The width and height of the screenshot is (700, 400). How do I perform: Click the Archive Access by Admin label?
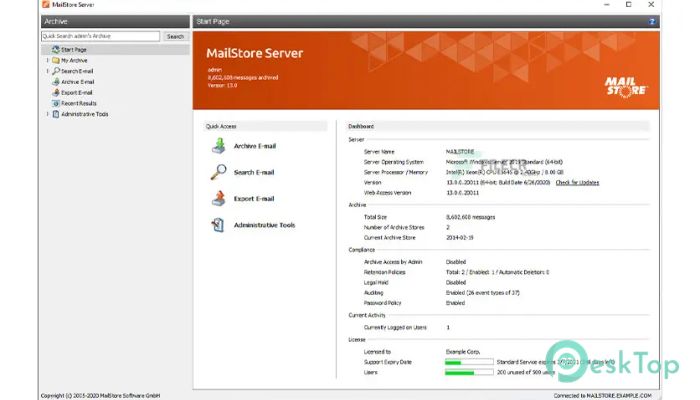click(x=393, y=262)
